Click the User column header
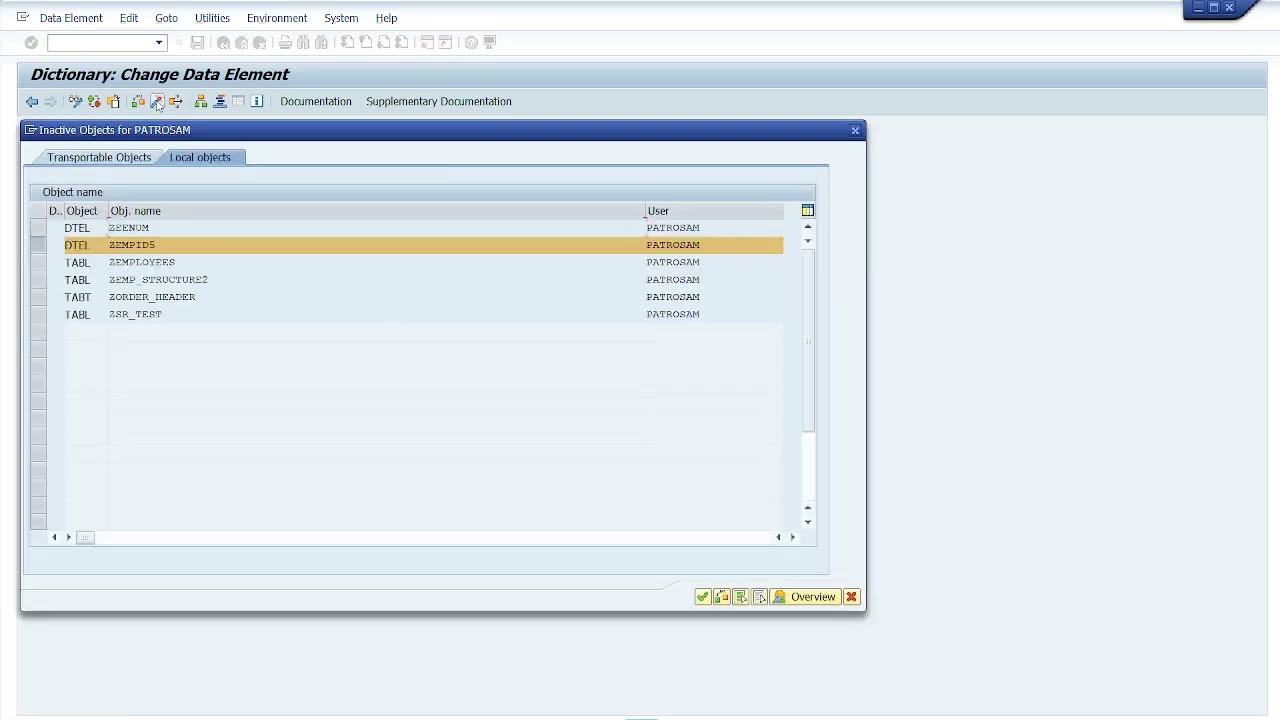The height and width of the screenshot is (720, 1280). (714, 211)
